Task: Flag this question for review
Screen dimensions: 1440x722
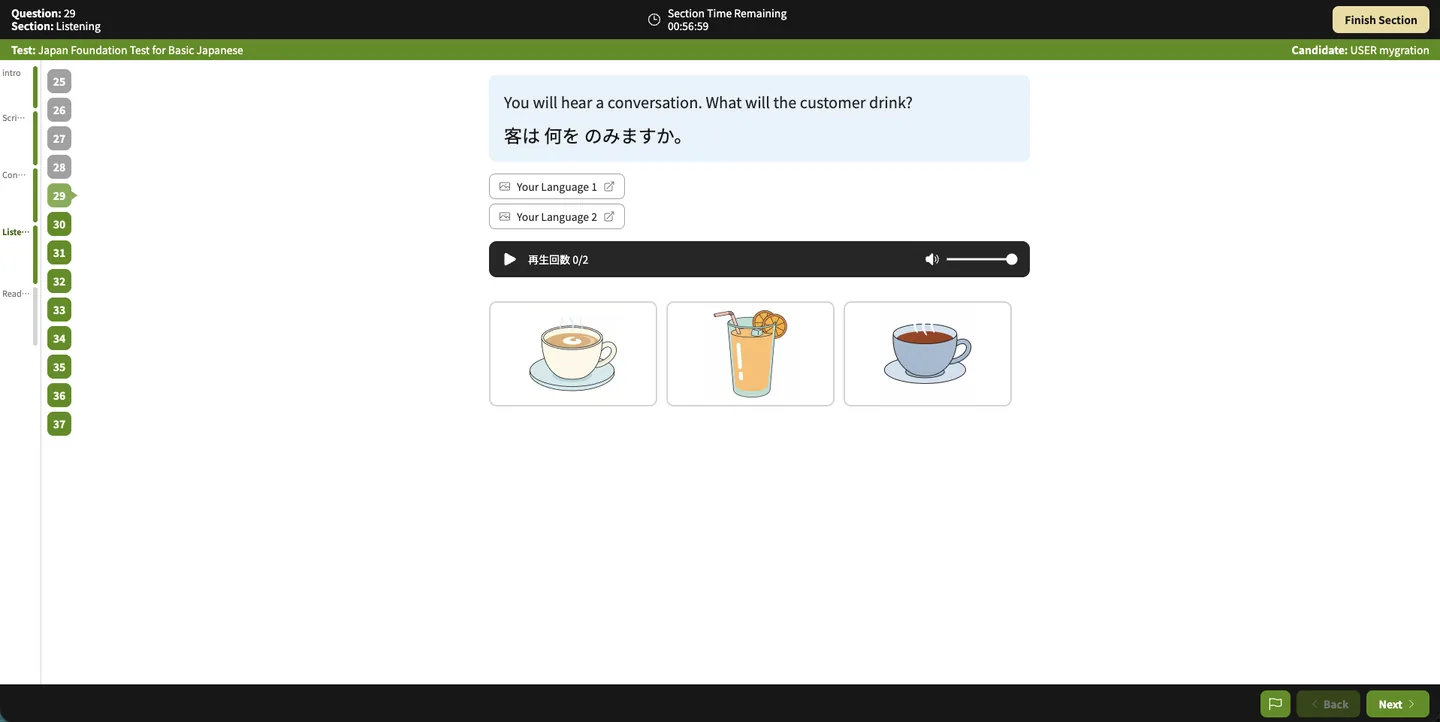Action: tap(1275, 704)
